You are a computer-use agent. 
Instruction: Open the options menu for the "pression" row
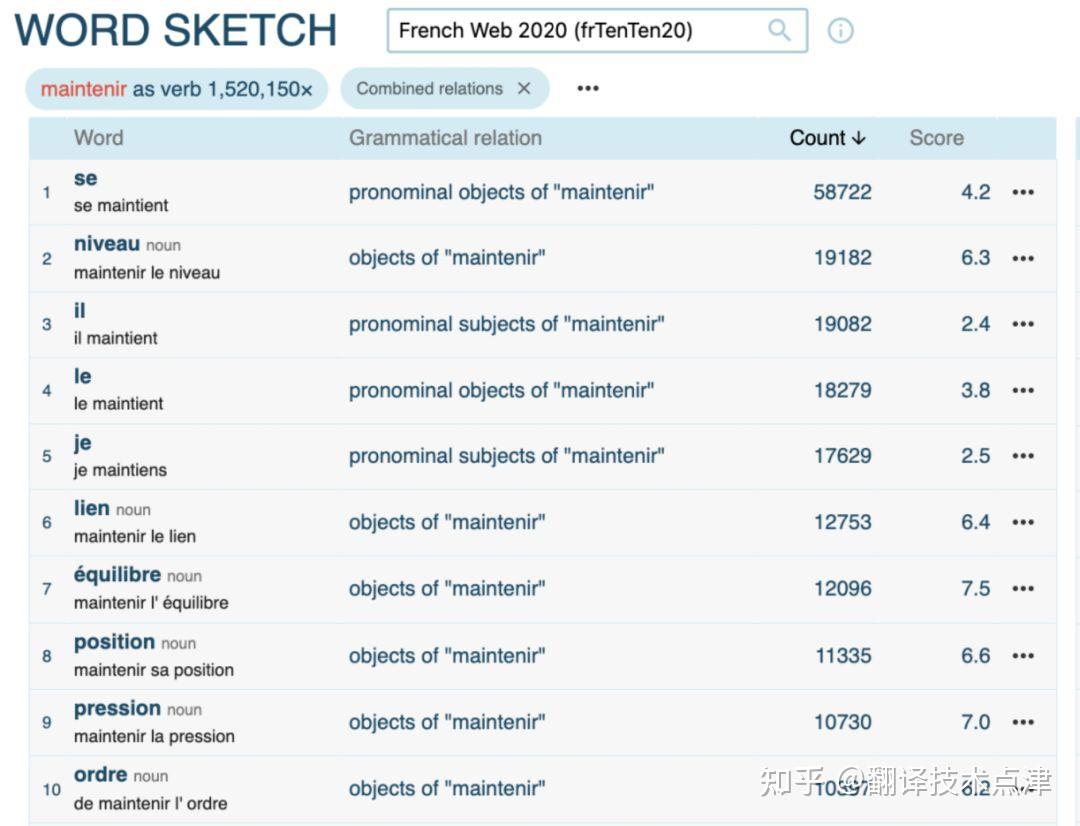tap(1023, 721)
